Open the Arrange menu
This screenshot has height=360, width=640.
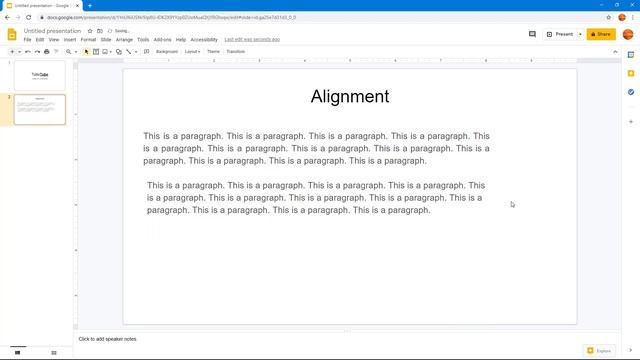click(x=124, y=40)
